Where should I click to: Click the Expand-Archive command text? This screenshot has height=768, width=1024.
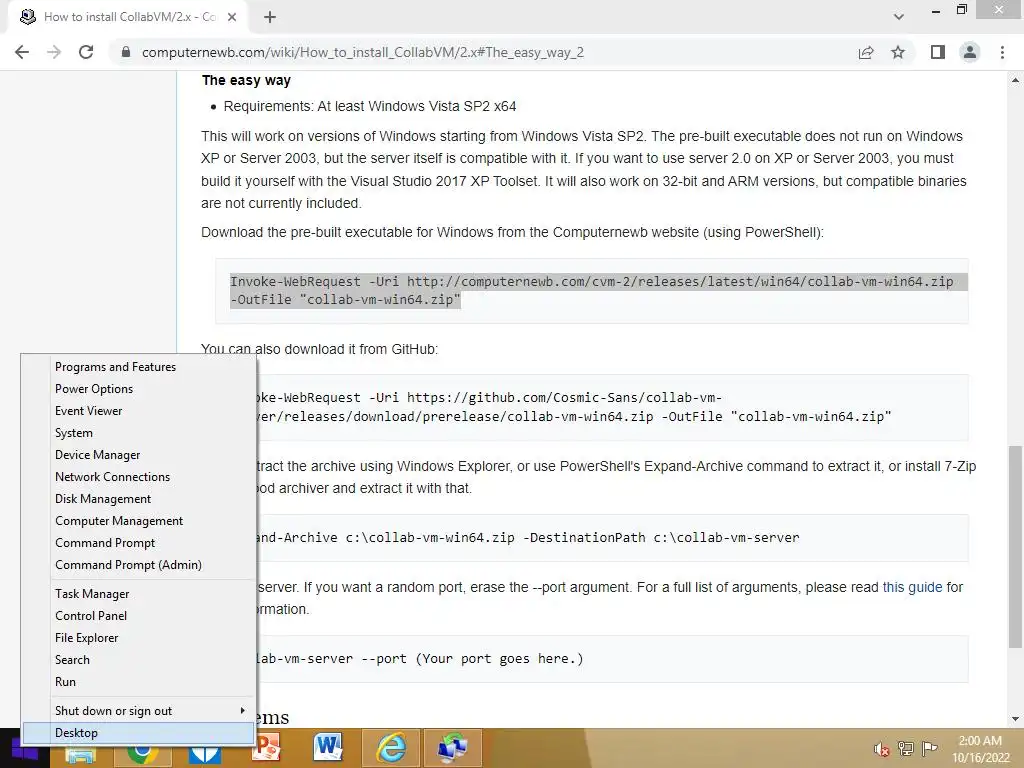point(528,537)
